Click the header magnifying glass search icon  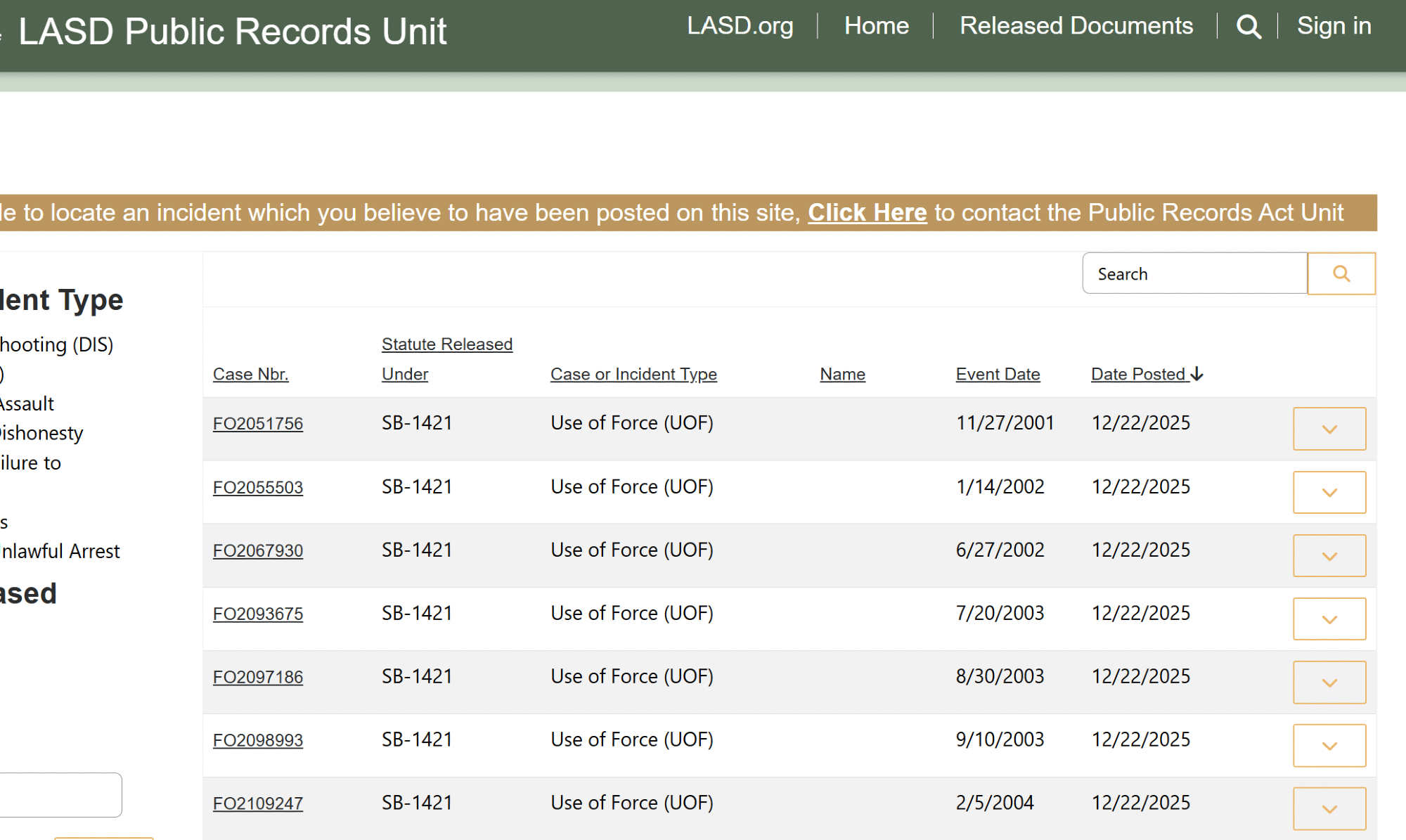coord(1249,27)
